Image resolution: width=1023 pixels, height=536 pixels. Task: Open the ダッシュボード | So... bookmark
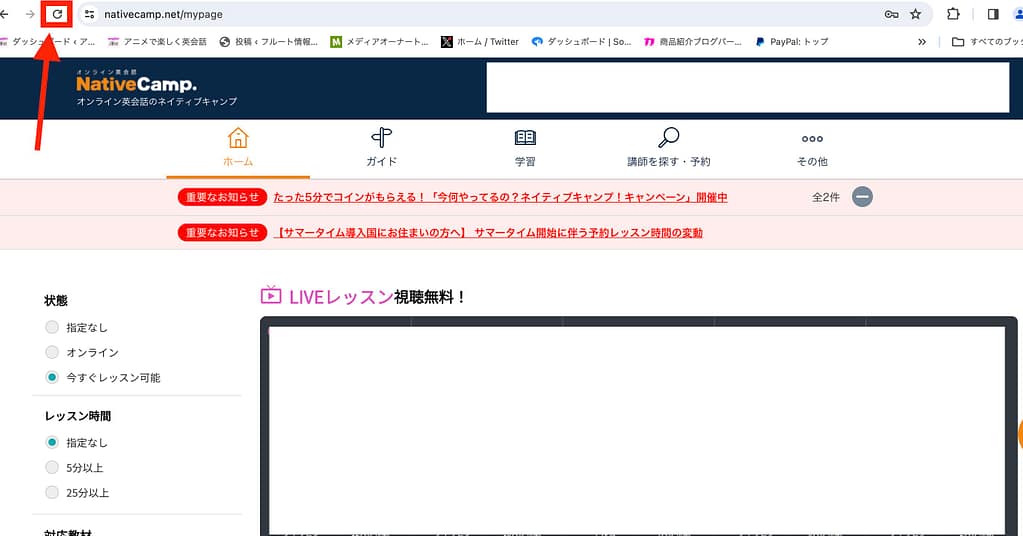pos(581,42)
